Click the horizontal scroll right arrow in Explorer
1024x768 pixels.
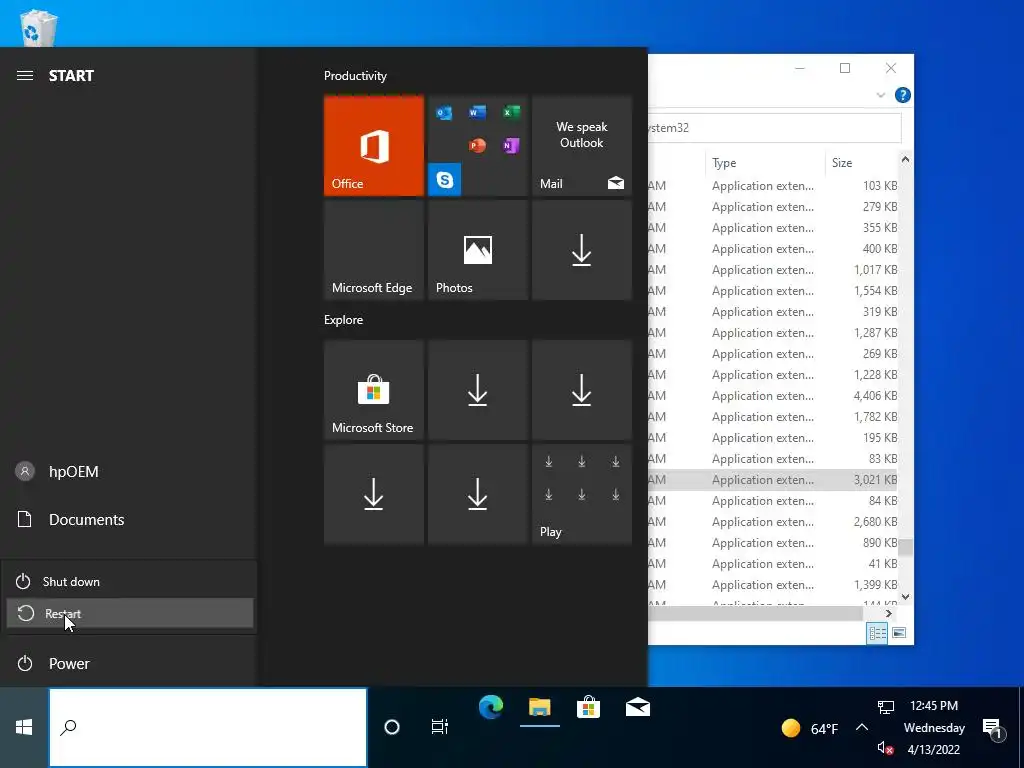[888, 613]
